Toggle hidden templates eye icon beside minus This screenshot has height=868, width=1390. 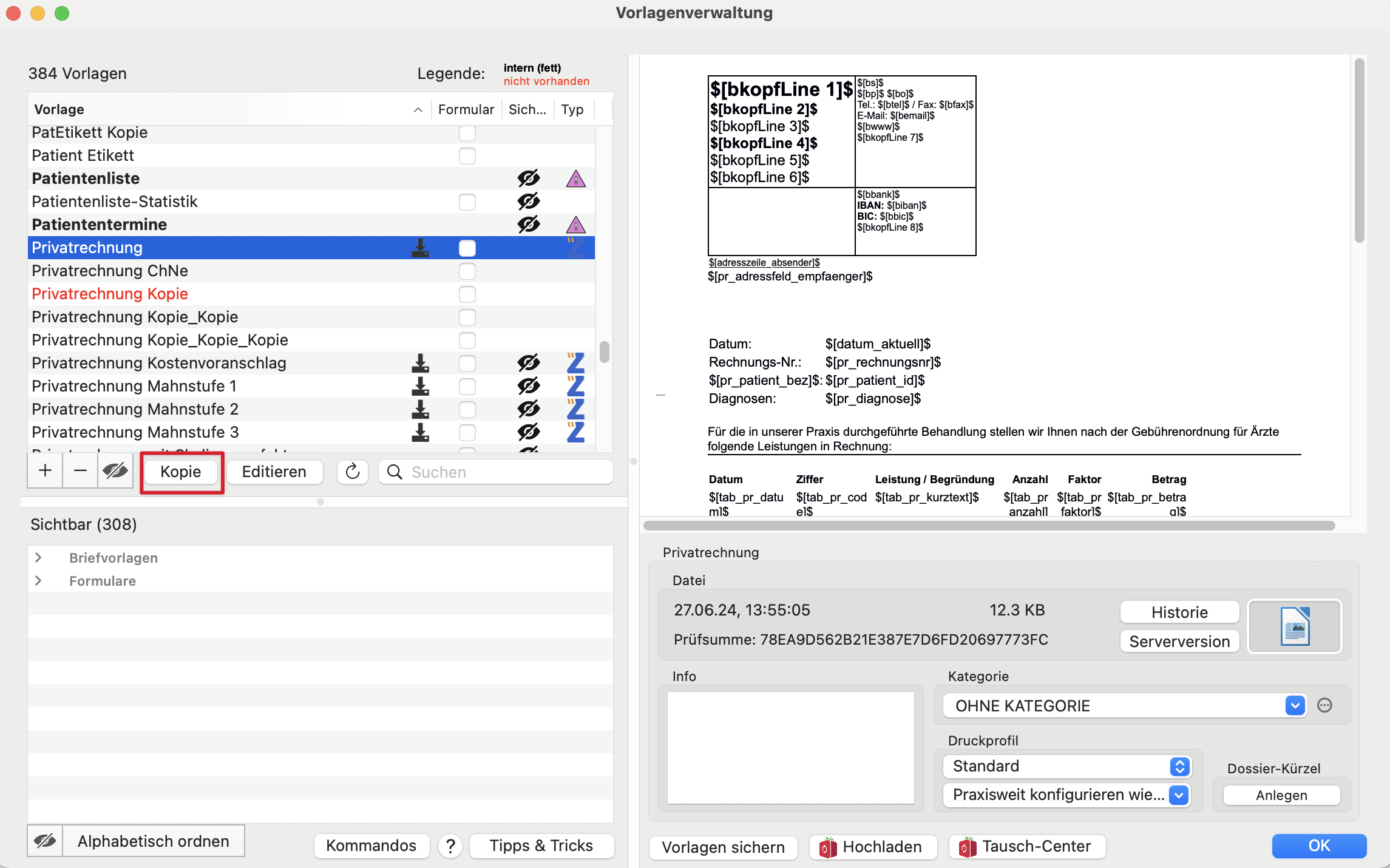(115, 471)
